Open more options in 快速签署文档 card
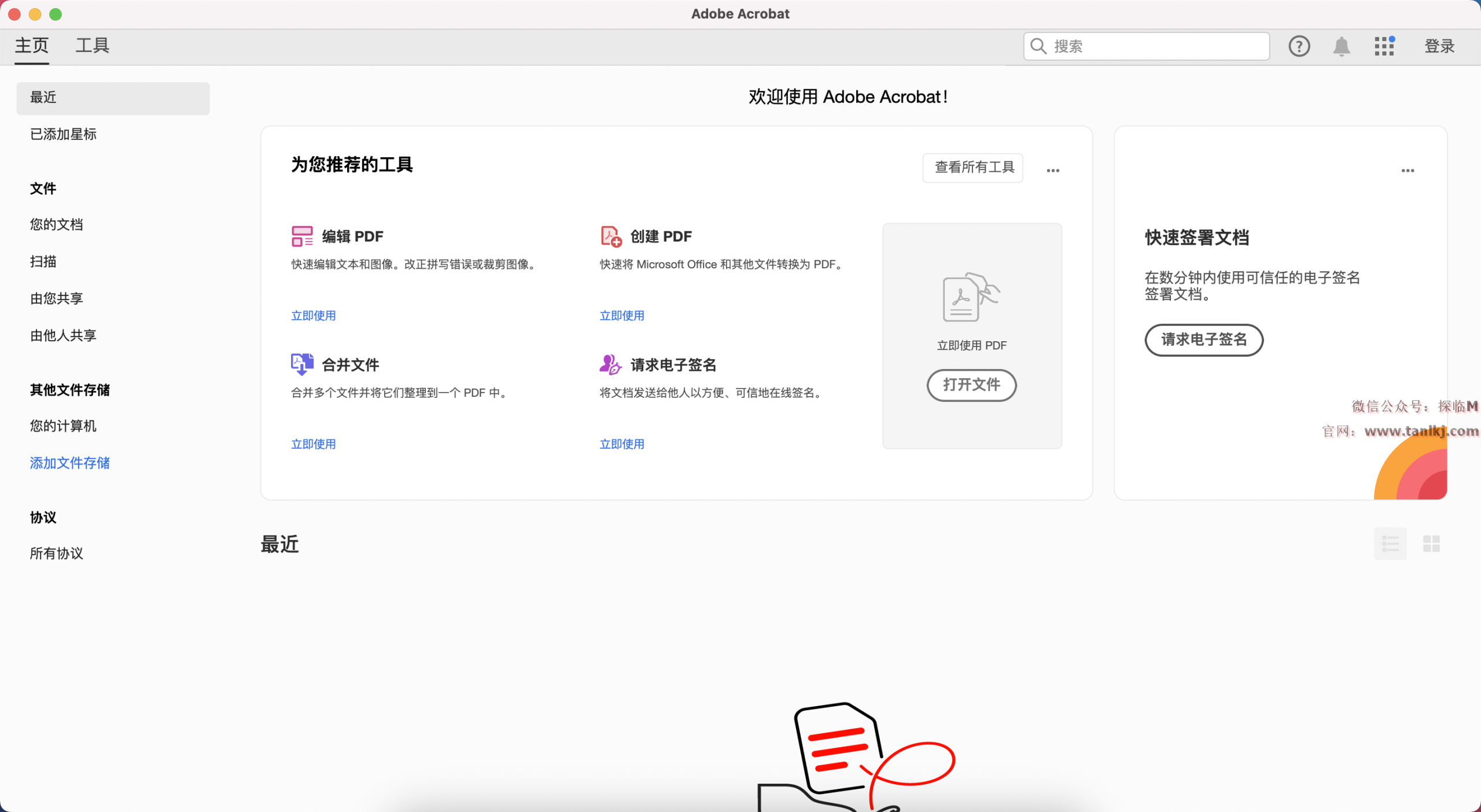The image size is (1481, 812). (1408, 171)
